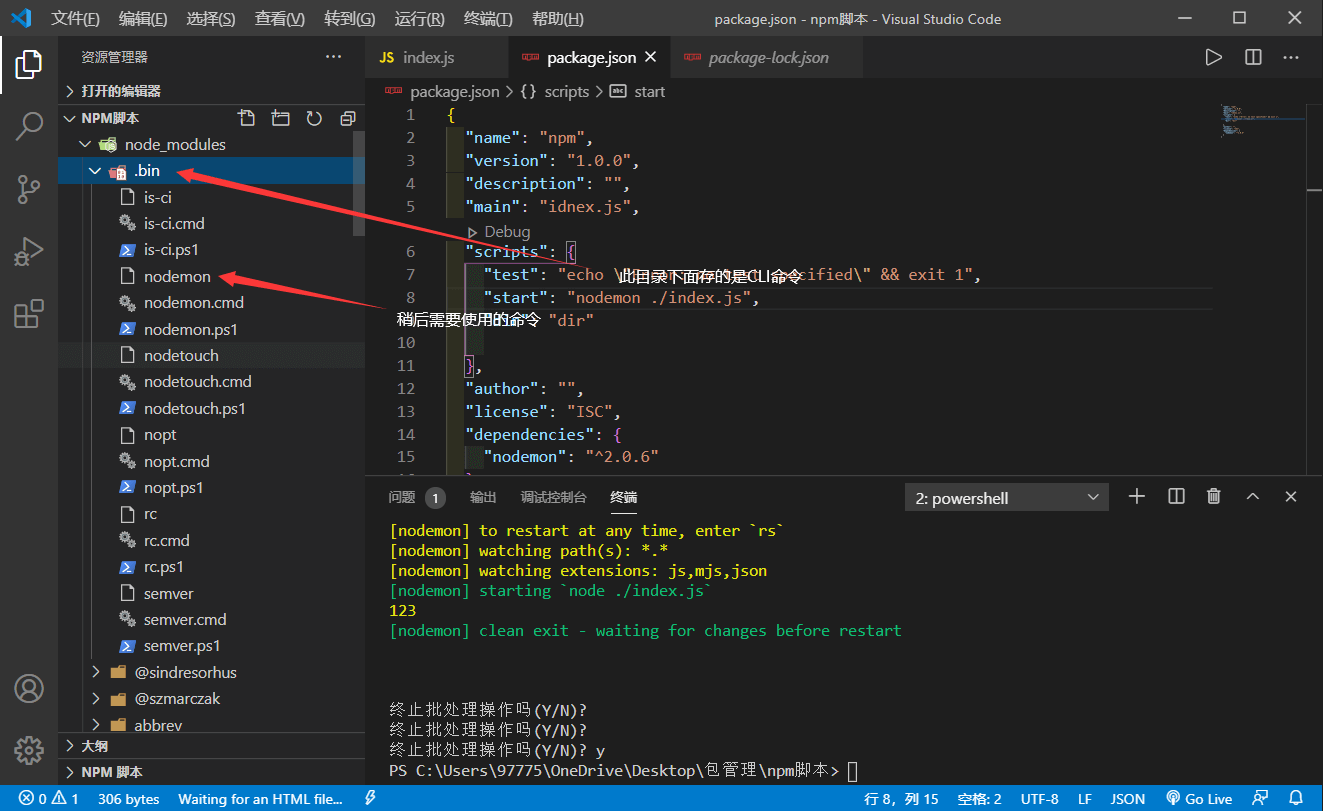Open the Explorer view in activity bar
Viewport: 1323px width, 811px height.
coord(29,65)
